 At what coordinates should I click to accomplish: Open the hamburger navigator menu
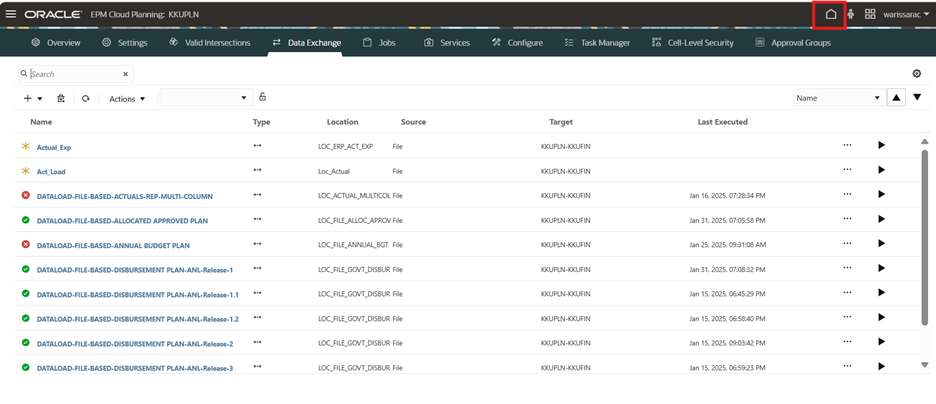(x=11, y=15)
